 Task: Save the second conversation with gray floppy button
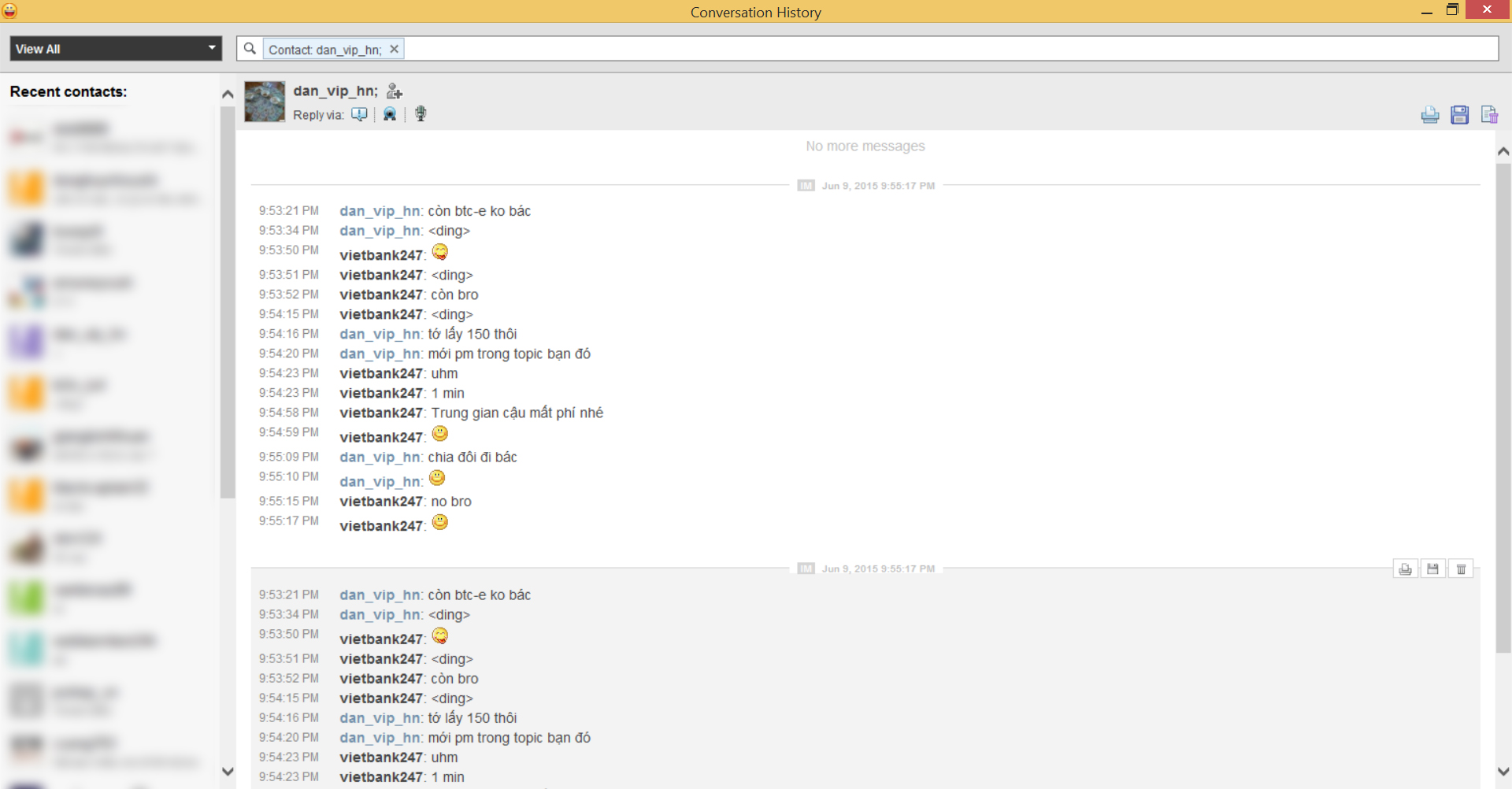[1433, 569]
